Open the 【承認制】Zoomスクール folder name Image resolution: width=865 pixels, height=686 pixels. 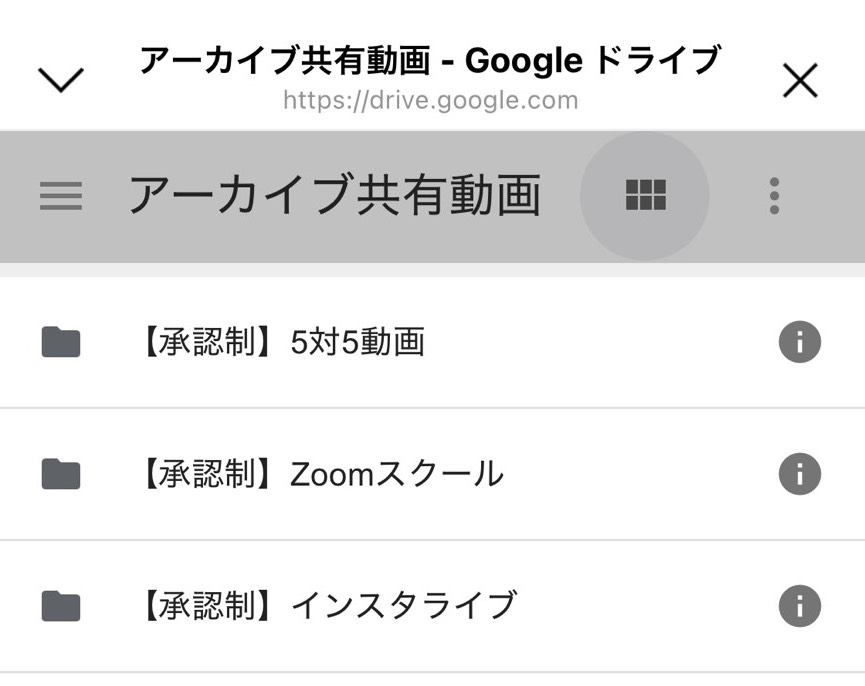(x=317, y=474)
